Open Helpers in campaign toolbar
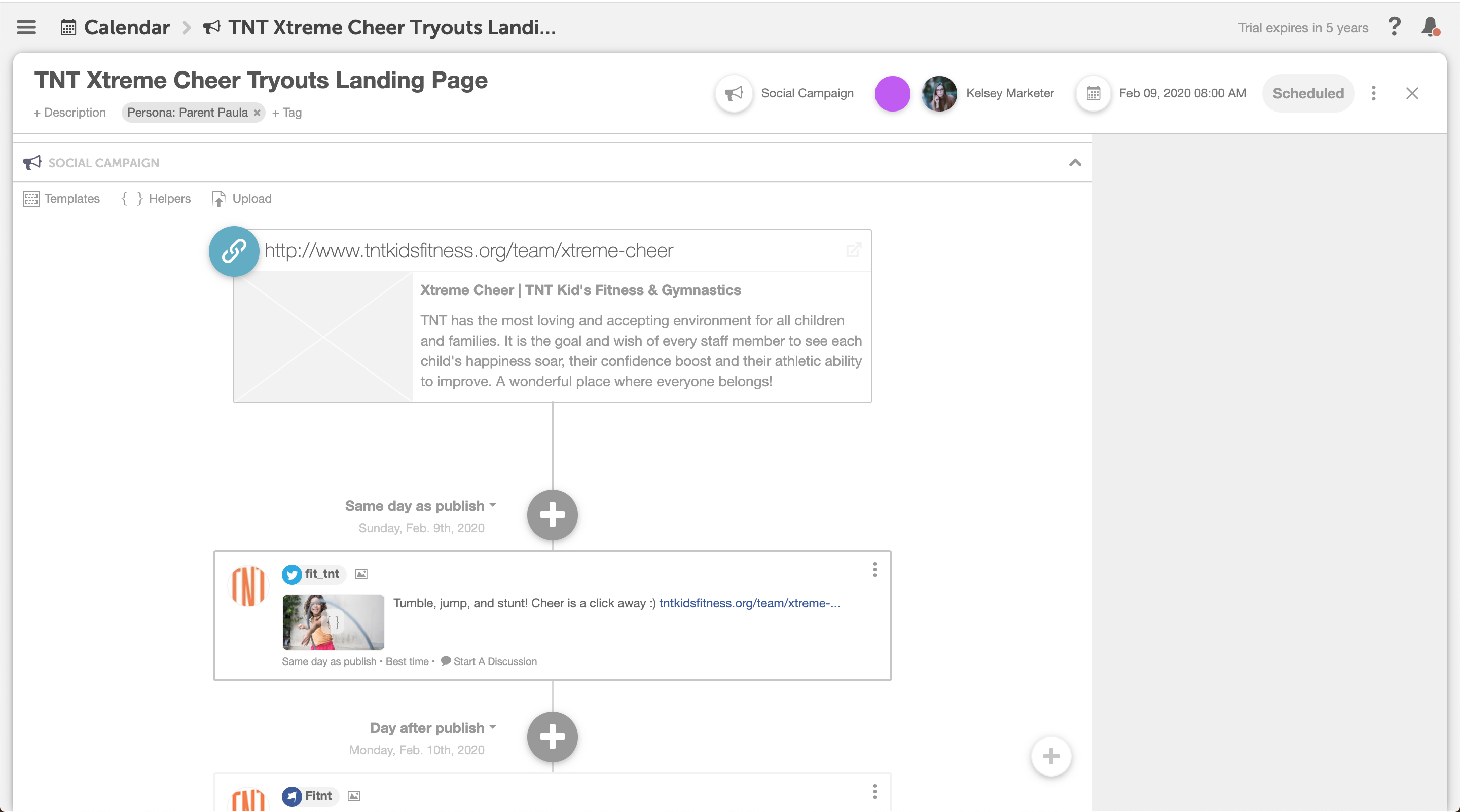Screen dimensions: 1460x812 click(x=156, y=198)
